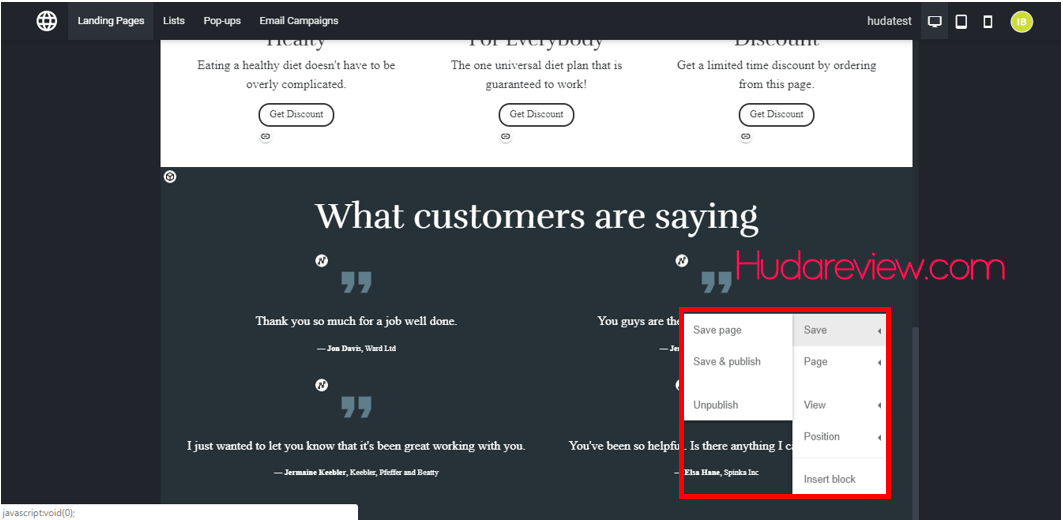This screenshot has height=520, width=1063.
Task: Select Unpublish in the save menu
Action: click(716, 405)
